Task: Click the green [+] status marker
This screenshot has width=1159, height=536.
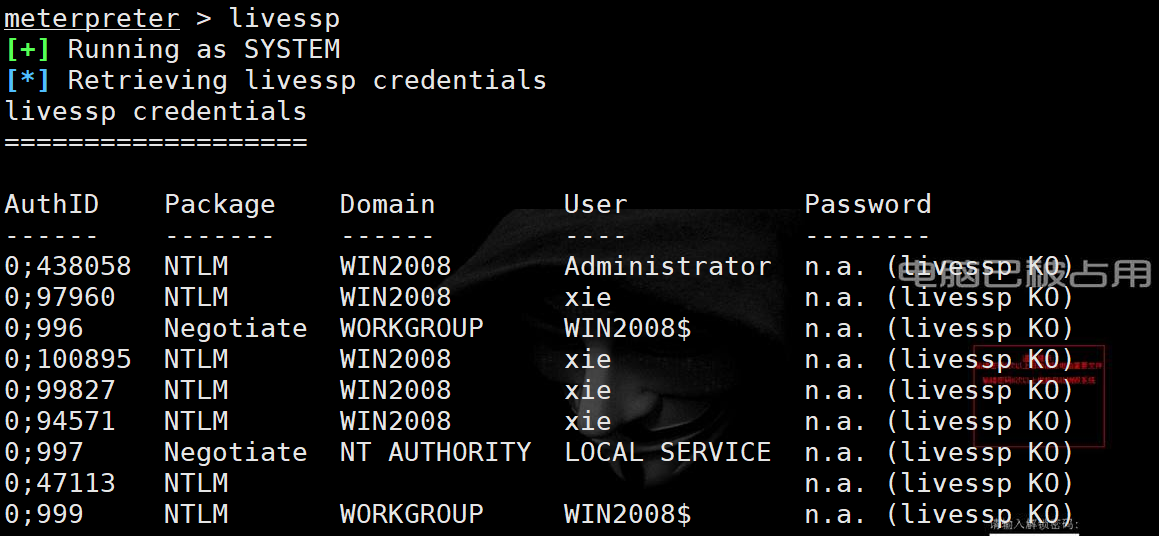Action: click(x=27, y=50)
